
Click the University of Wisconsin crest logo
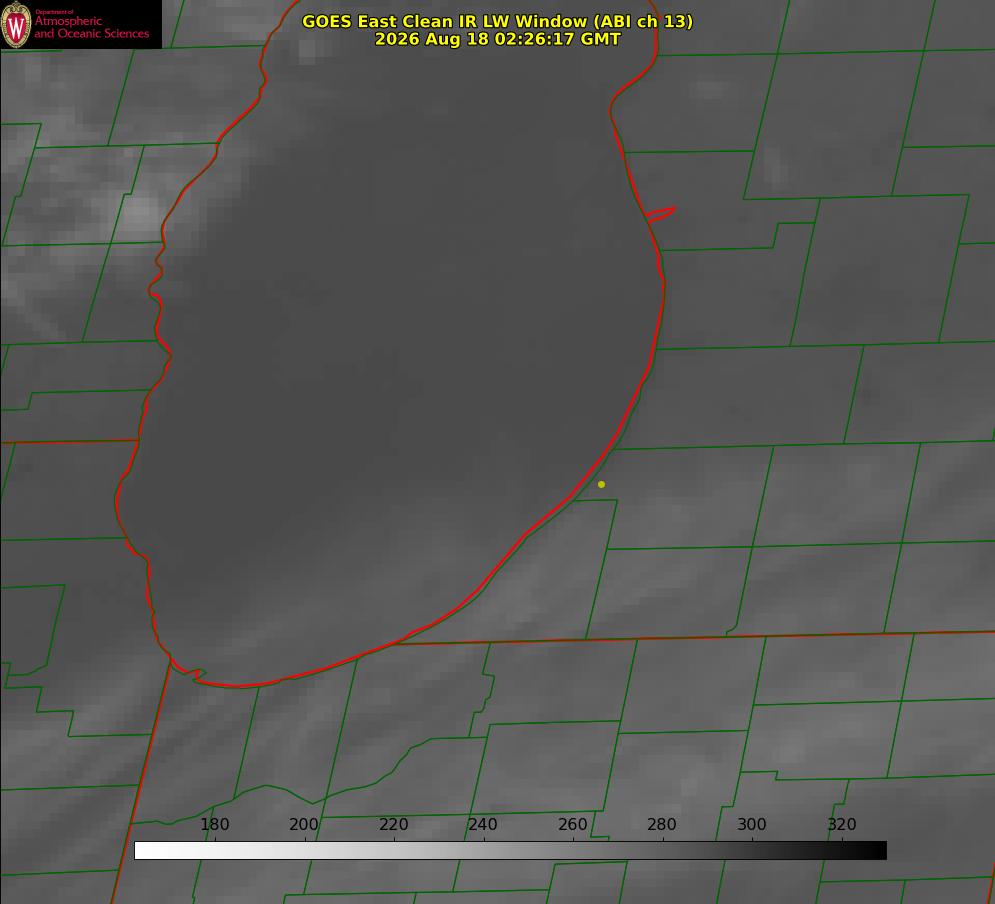[16, 24]
